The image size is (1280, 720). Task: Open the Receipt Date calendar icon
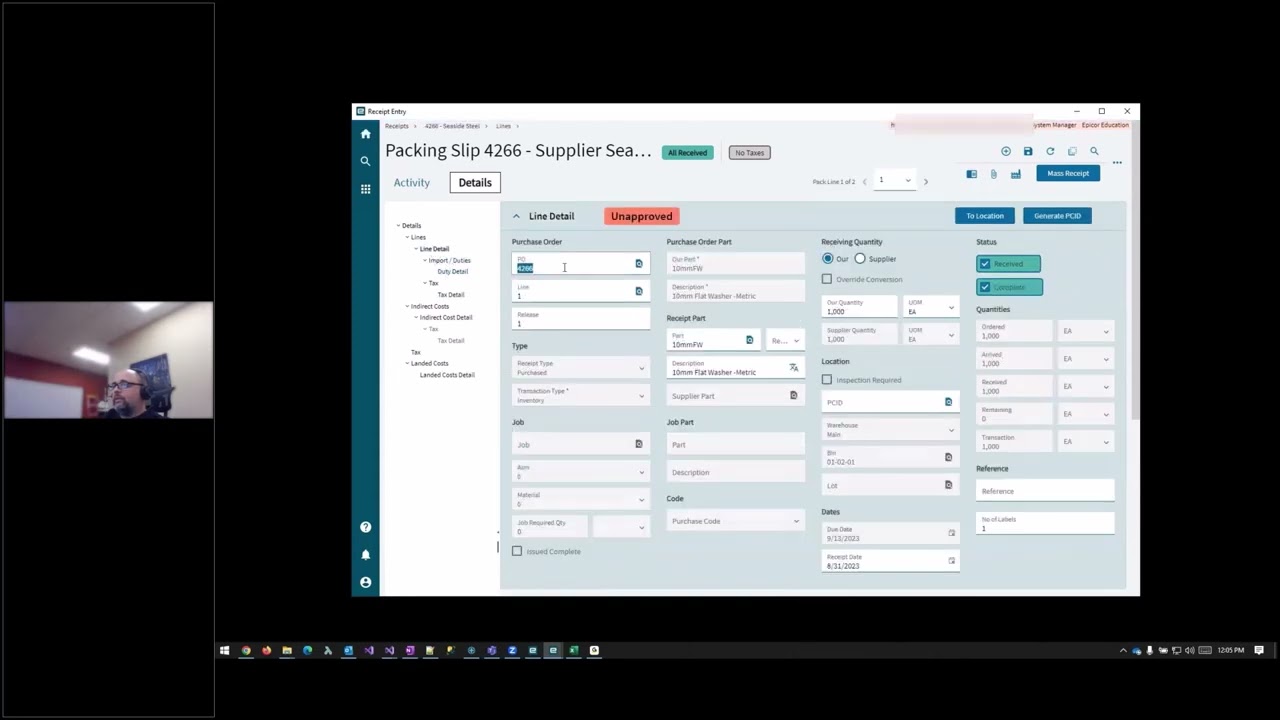pos(951,561)
